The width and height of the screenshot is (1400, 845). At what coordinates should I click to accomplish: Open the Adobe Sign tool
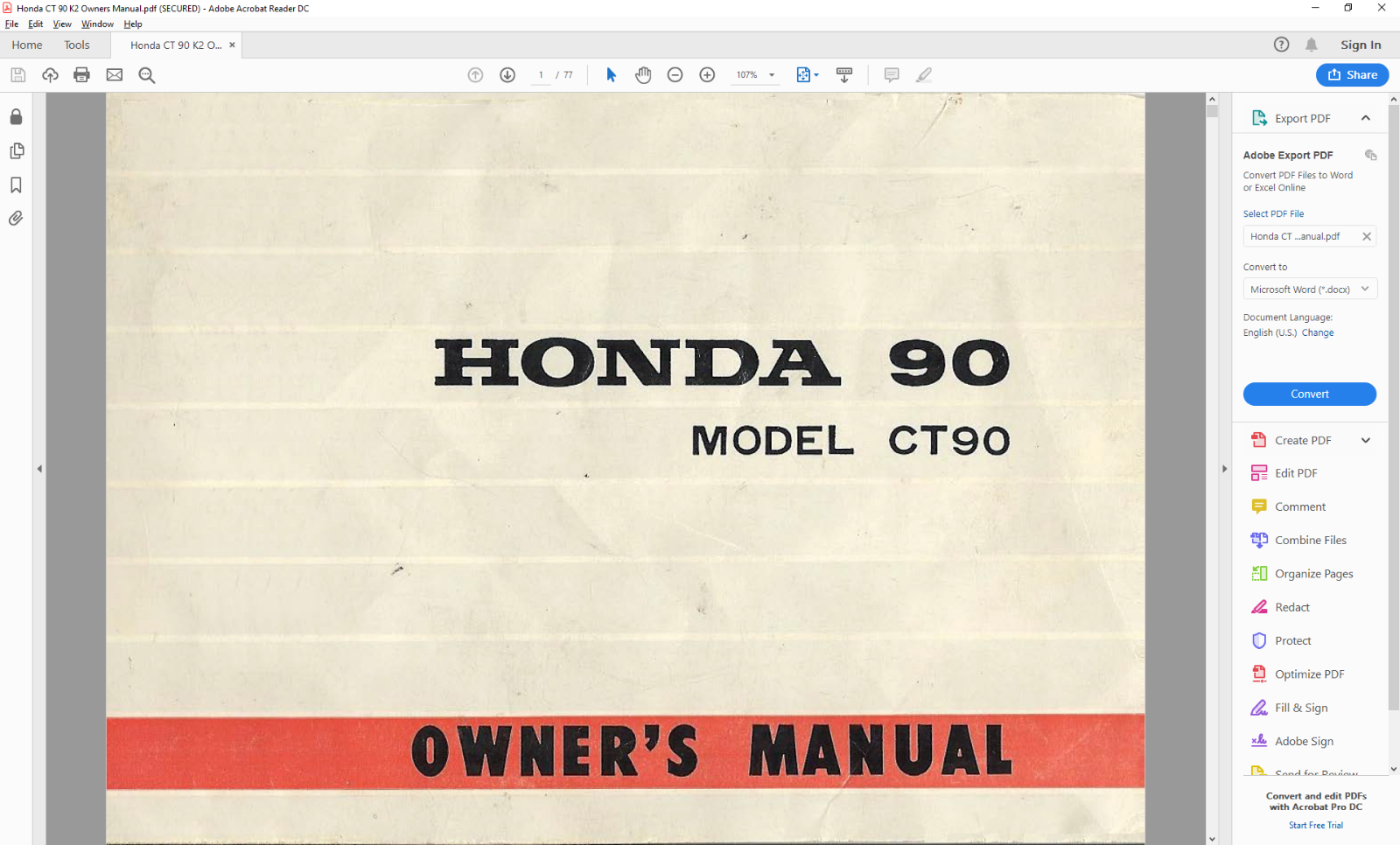click(1292, 741)
